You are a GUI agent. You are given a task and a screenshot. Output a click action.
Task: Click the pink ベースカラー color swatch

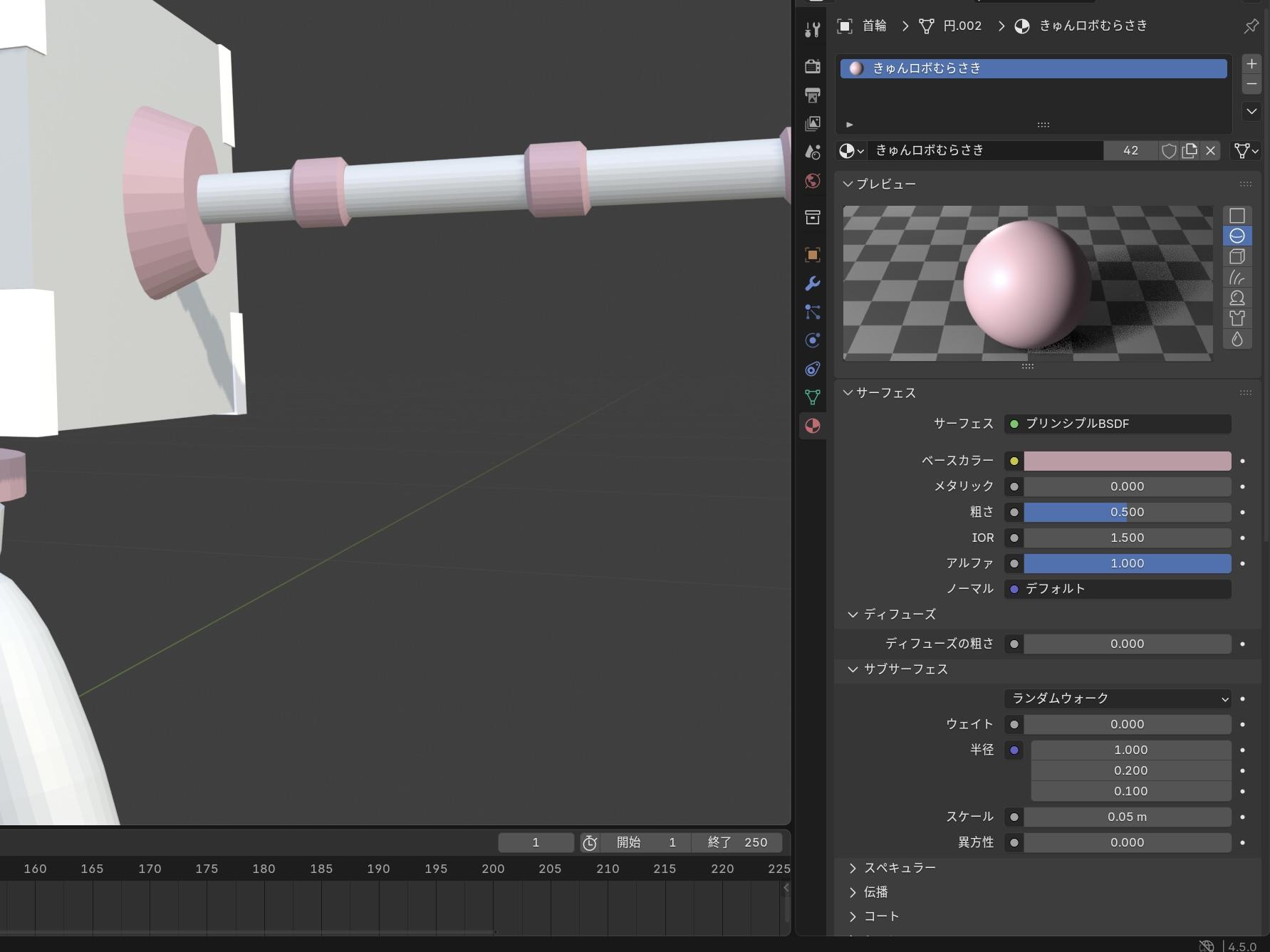[1127, 461]
